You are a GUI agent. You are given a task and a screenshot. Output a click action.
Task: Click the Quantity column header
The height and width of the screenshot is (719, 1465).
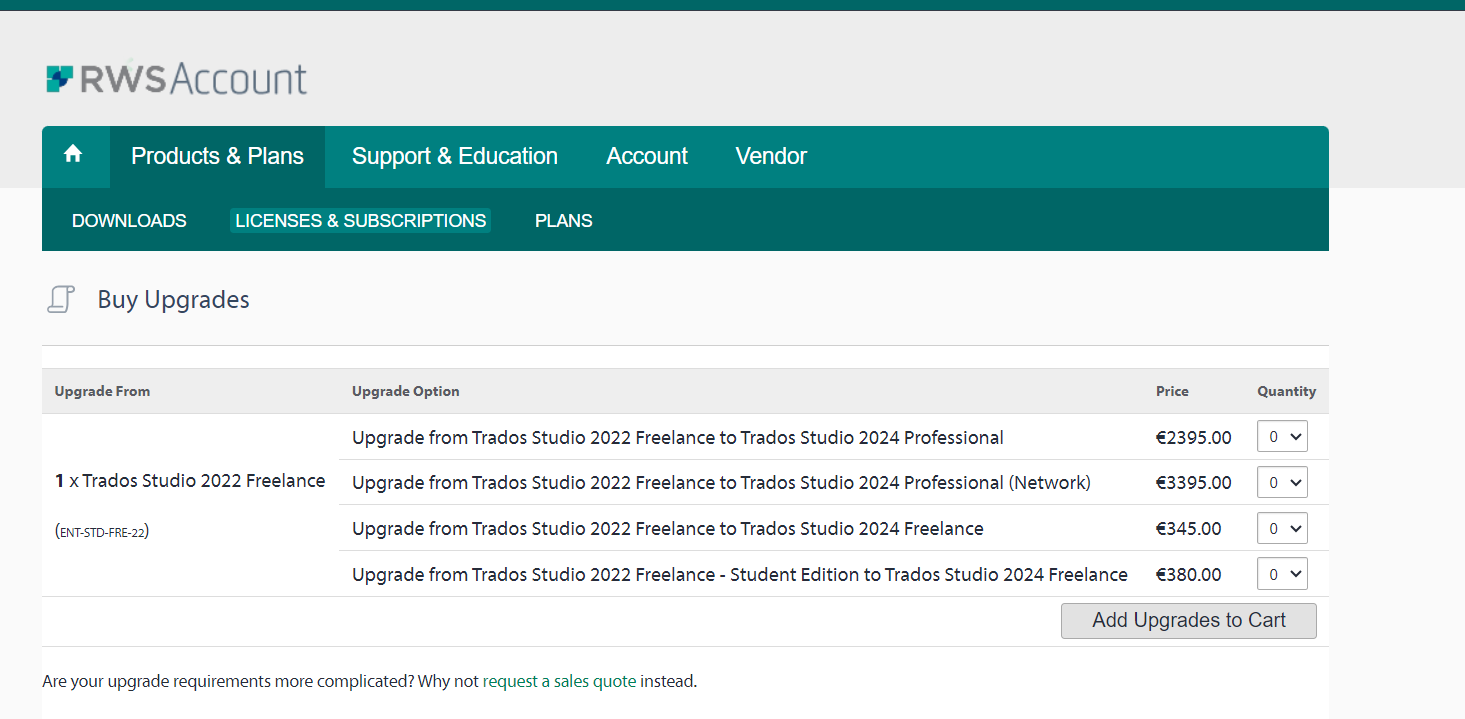point(1287,391)
